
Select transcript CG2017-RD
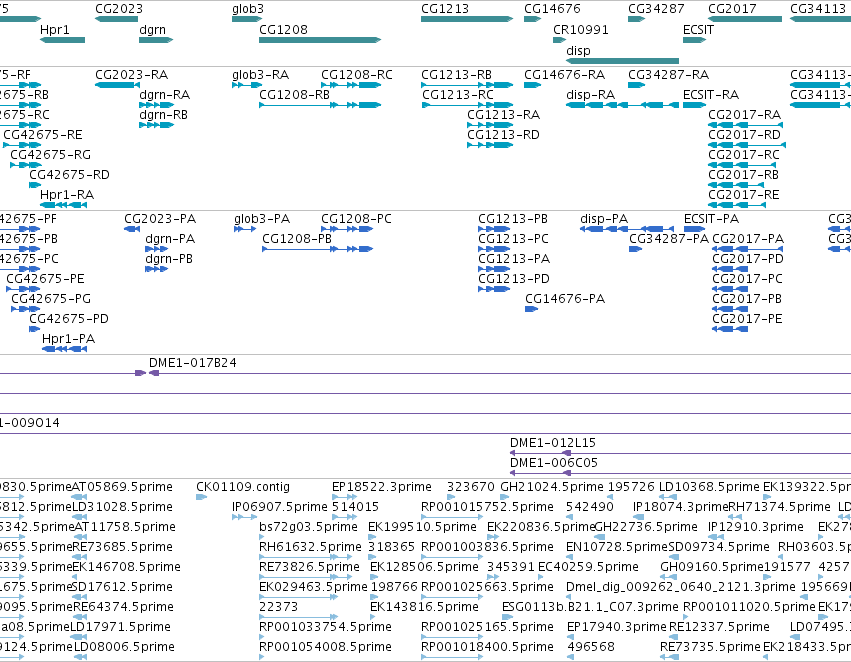point(745,135)
